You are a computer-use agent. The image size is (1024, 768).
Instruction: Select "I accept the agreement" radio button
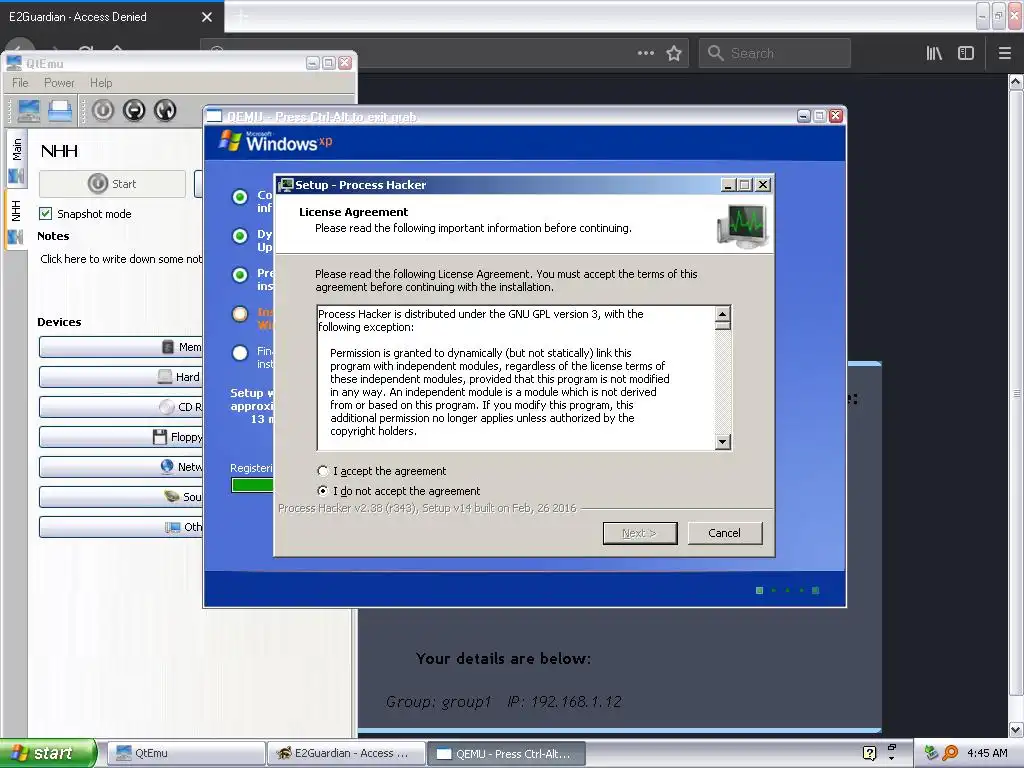[x=323, y=471]
